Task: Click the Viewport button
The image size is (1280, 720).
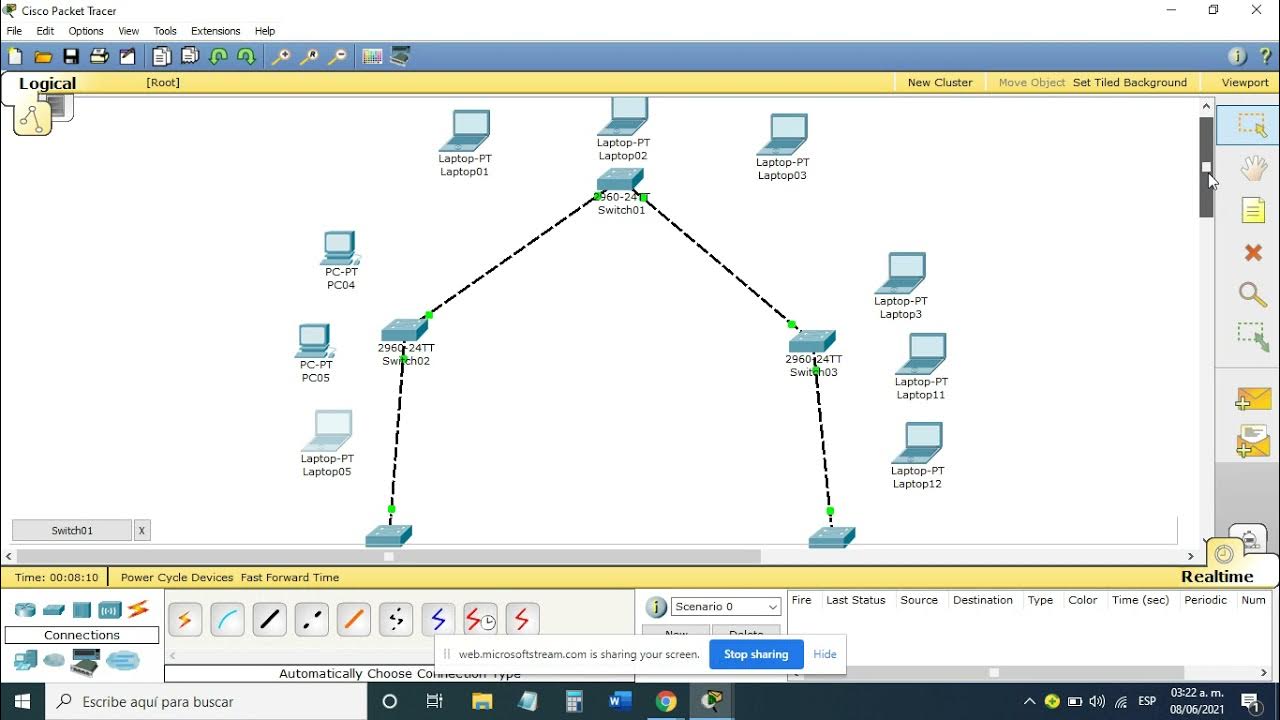Action: coord(1245,83)
